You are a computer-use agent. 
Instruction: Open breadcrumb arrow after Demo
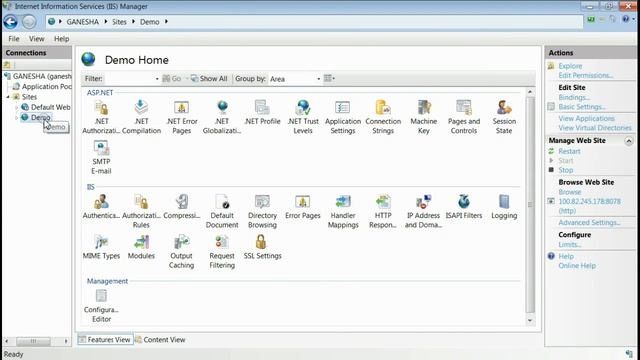[x=166, y=22]
